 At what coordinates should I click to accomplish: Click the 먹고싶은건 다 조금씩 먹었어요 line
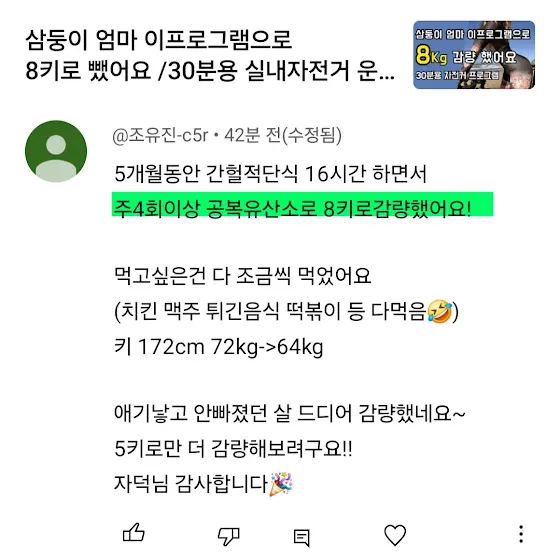click(242, 275)
